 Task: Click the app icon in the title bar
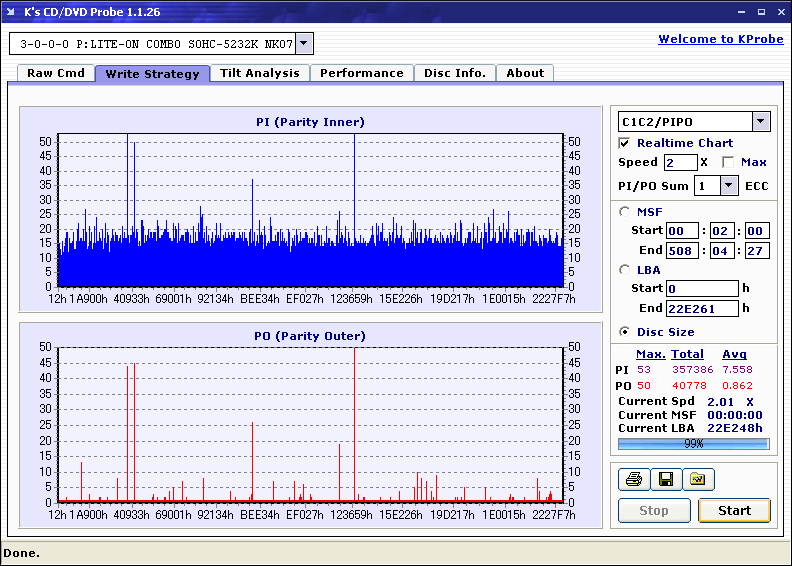11,12
